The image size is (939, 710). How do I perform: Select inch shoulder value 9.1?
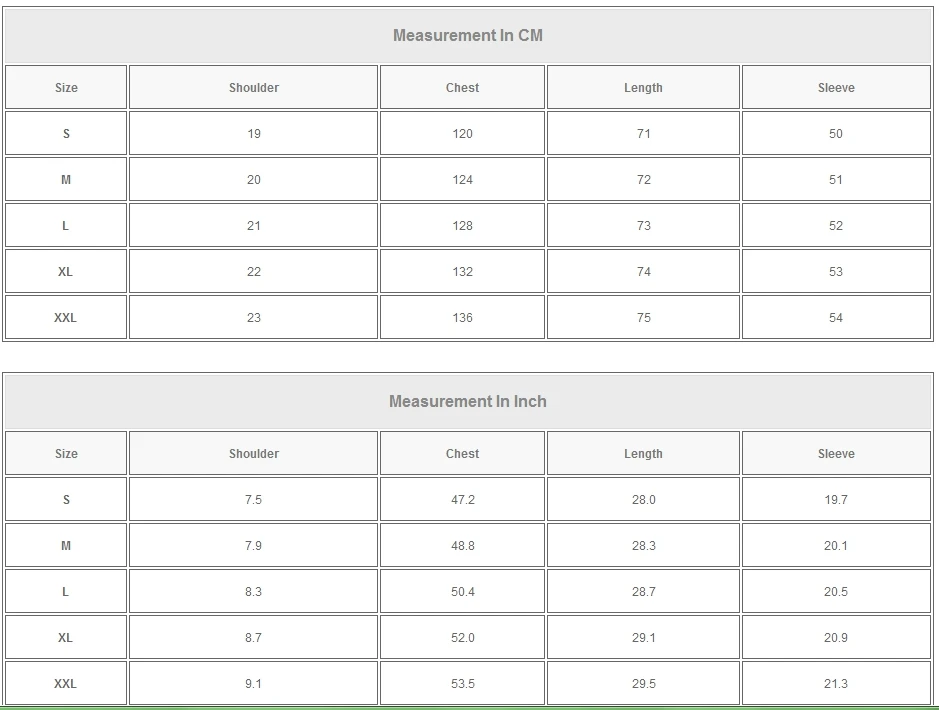[x=254, y=684]
